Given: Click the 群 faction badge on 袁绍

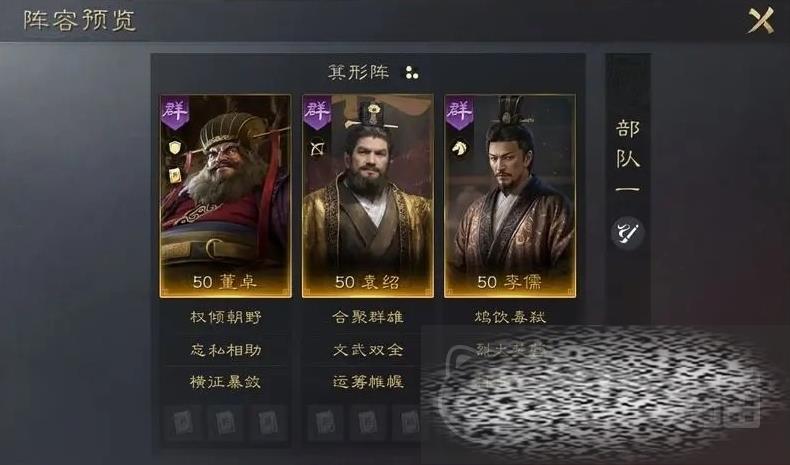Looking at the screenshot, I should point(317,113).
